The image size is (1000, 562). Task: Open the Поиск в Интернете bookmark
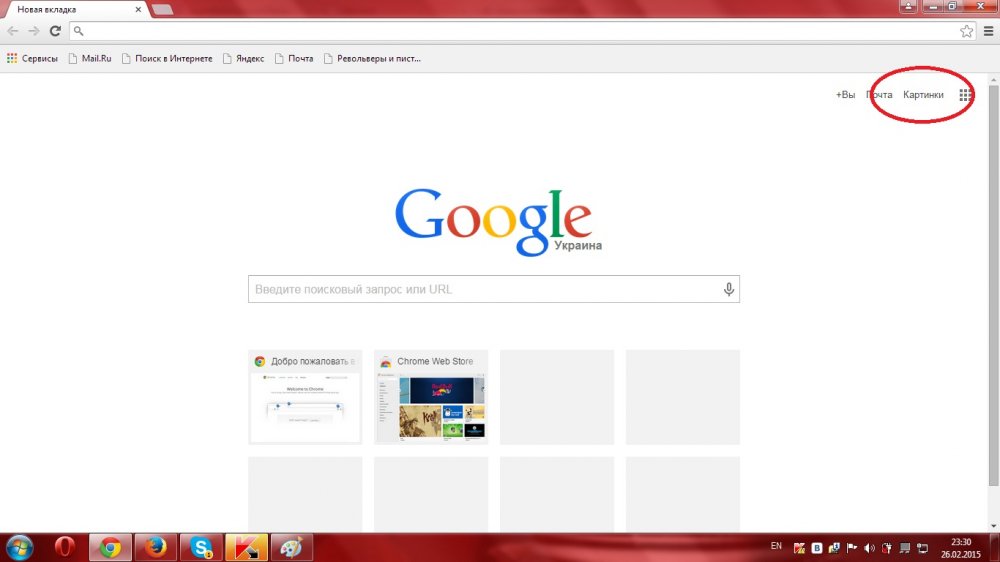[167, 58]
